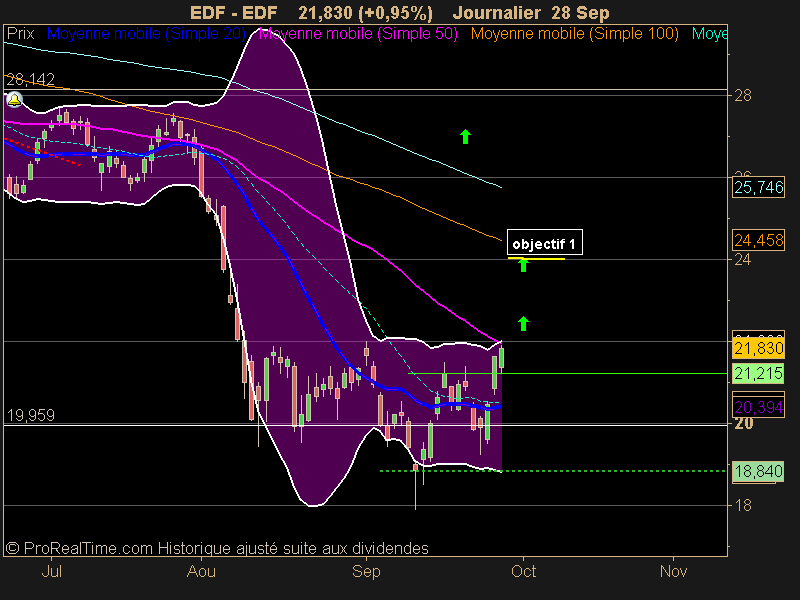Select the "Moyenne mobile (Simple 50)" legend label

point(358,34)
